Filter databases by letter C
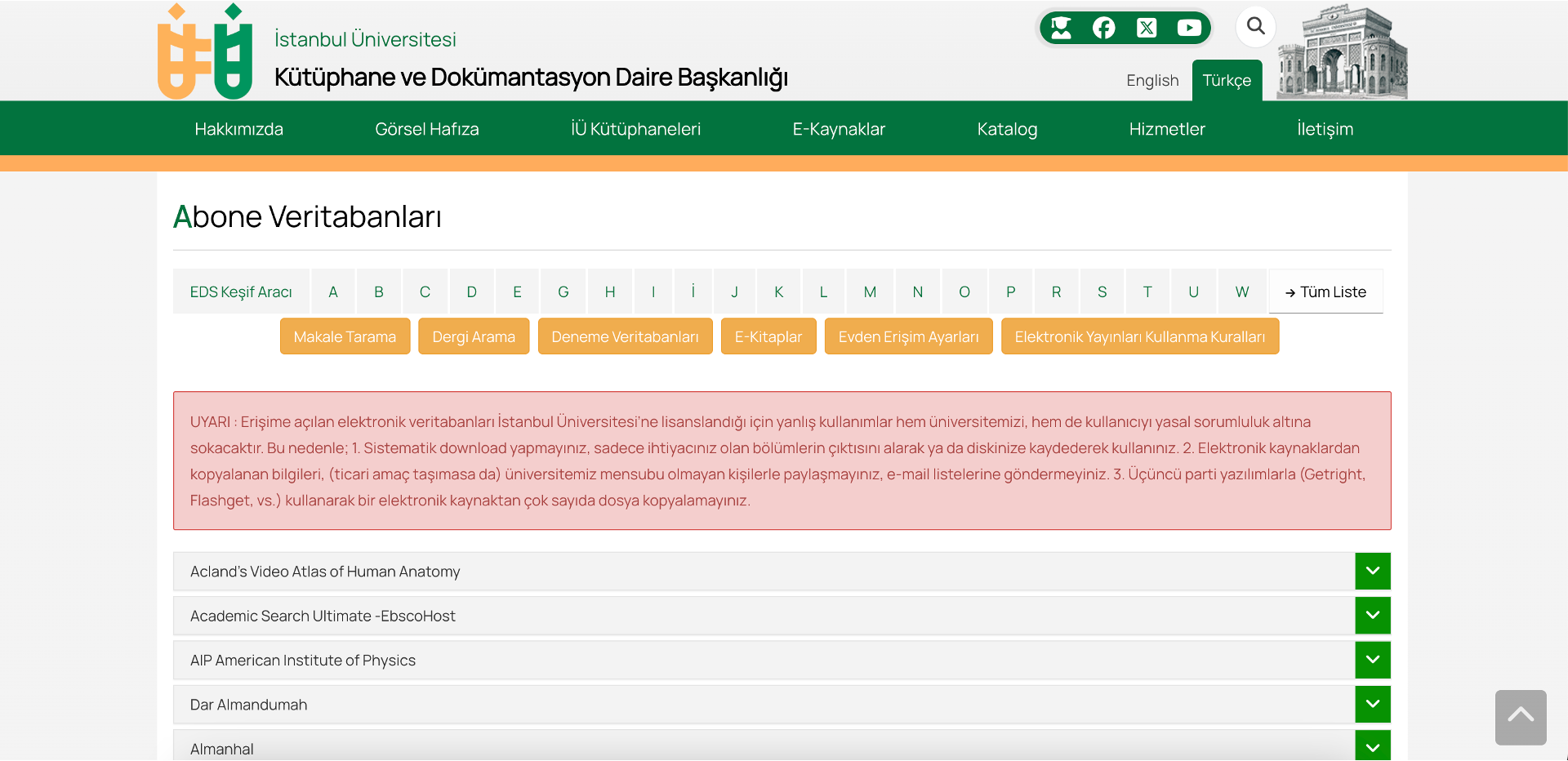Screen dimensions: 1568x761 425,291
